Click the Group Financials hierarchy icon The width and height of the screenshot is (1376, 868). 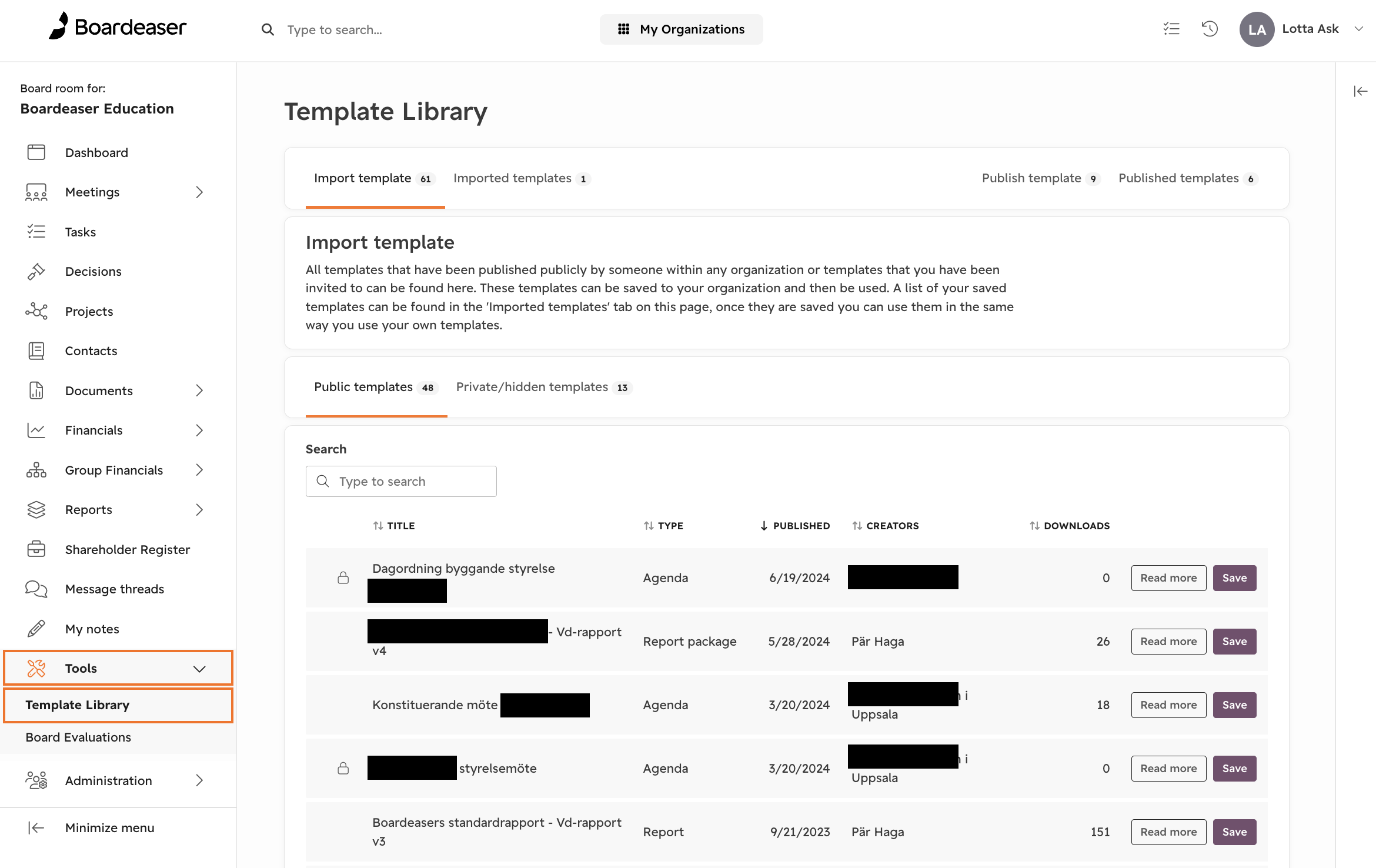pyautogui.click(x=36, y=470)
